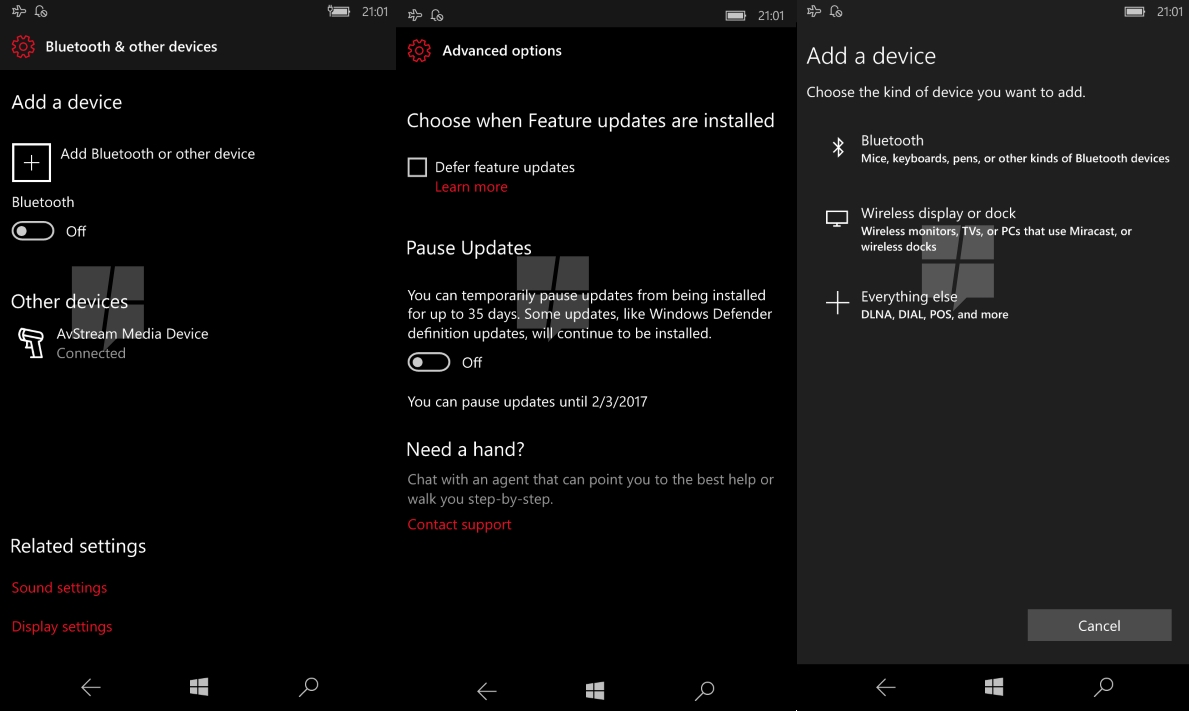Select the Wireless display or dock monitor icon

tap(836, 219)
